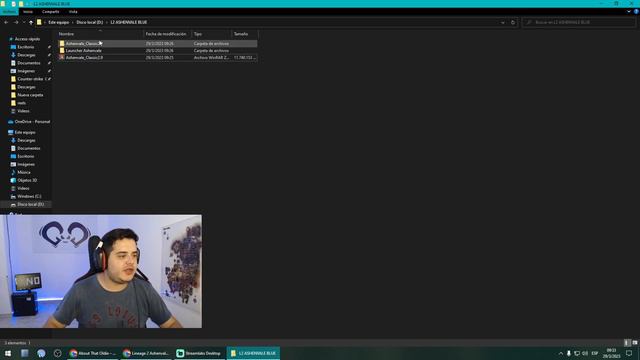Click the WinRAR archive file icon

(x=62, y=58)
